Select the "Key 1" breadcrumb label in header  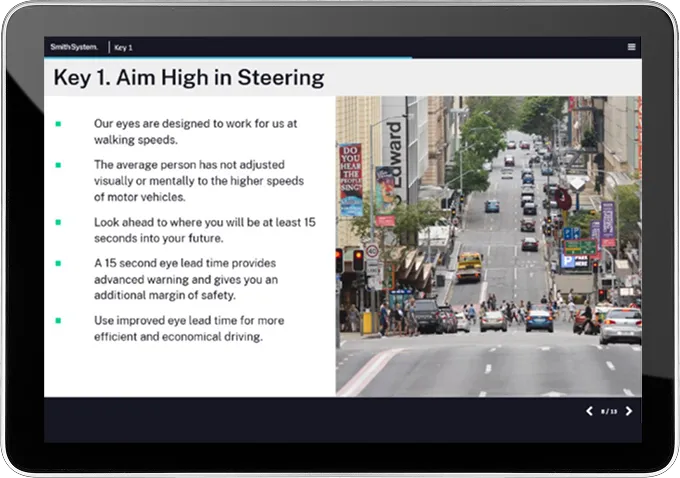click(123, 47)
